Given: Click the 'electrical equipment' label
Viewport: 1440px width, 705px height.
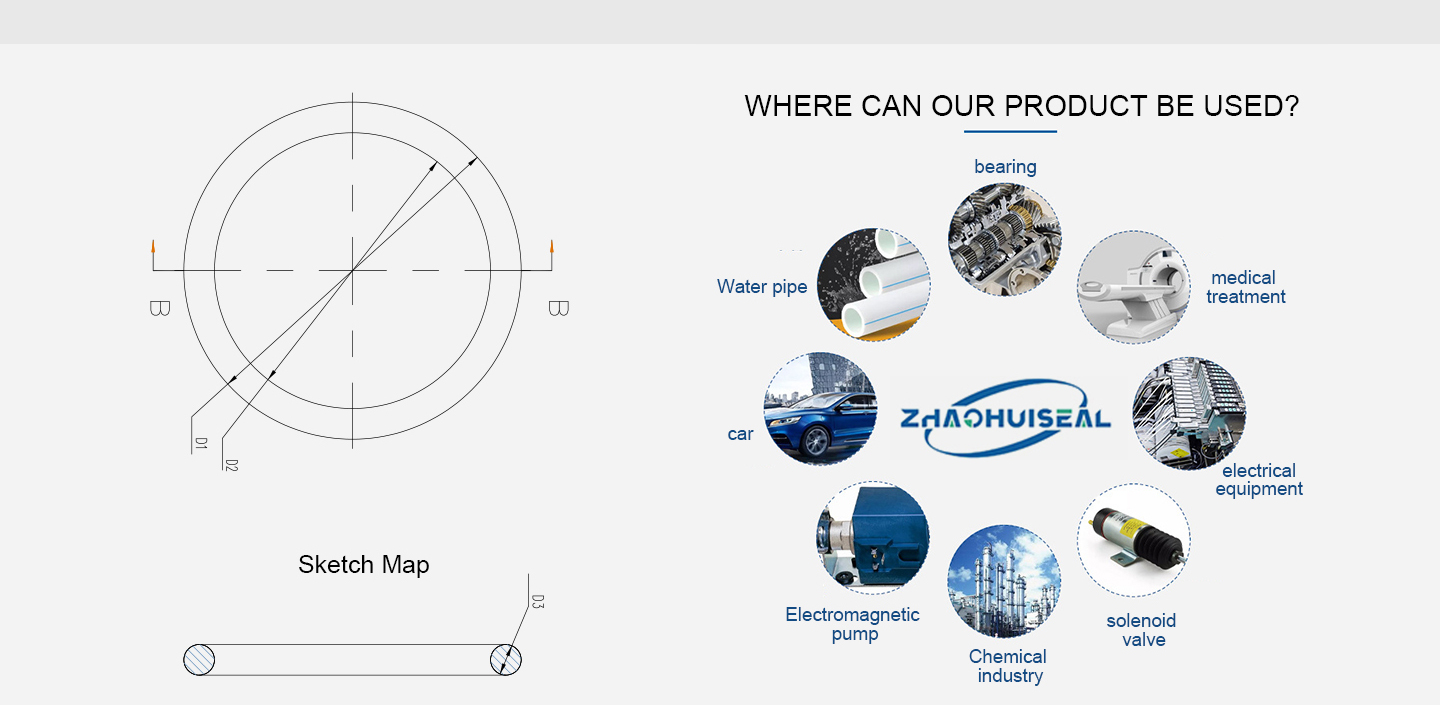Looking at the screenshot, I should [x=1259, y=480].
